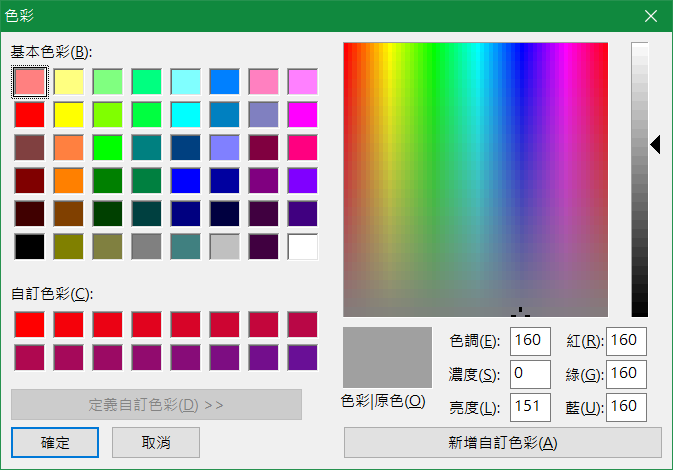Select the magenta basic color swatch
The height and width of the screenshot is (470, 673).
[x=303, y=115]
